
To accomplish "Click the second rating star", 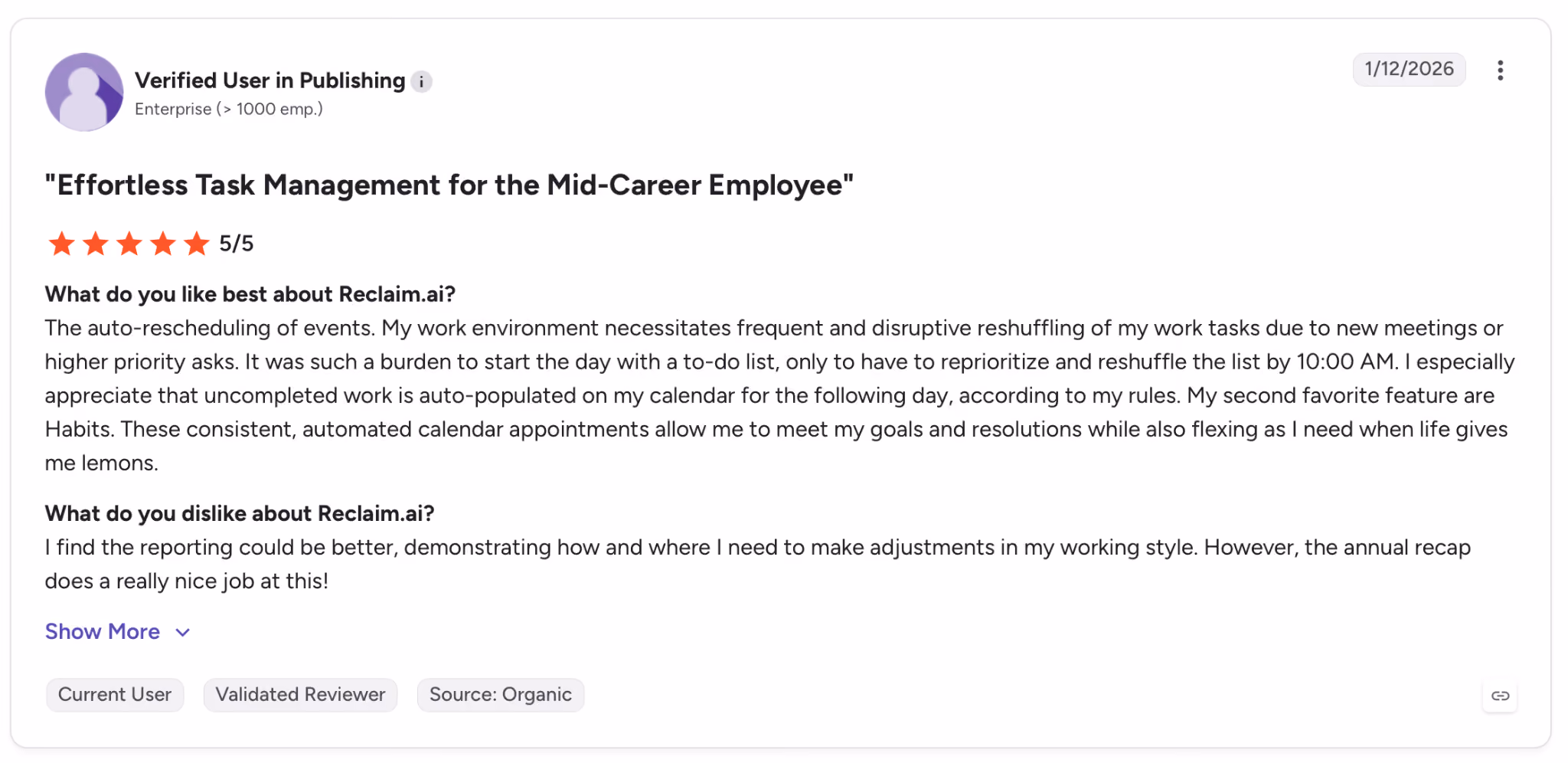I will 95,244.
